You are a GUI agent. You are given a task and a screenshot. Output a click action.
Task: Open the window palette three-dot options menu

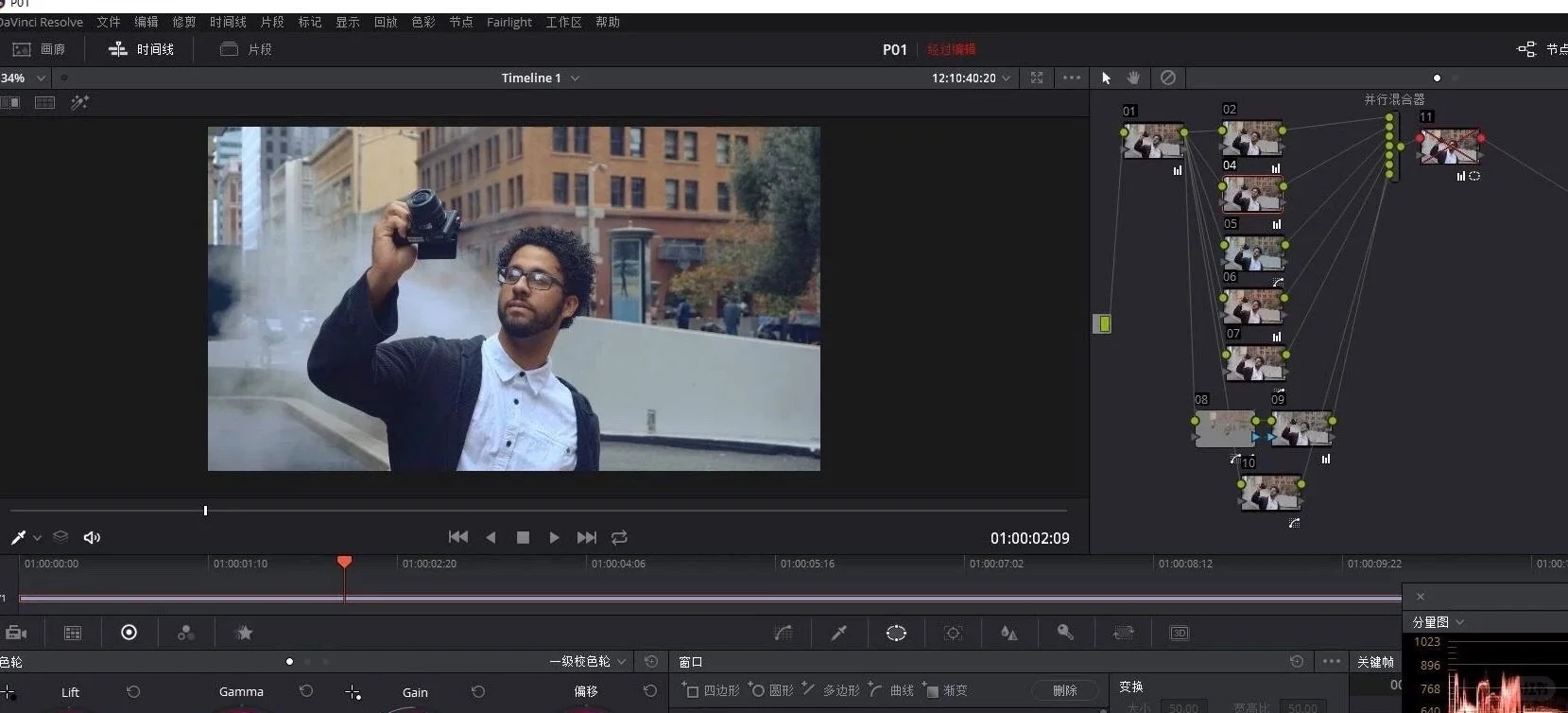pos(1332,661)
